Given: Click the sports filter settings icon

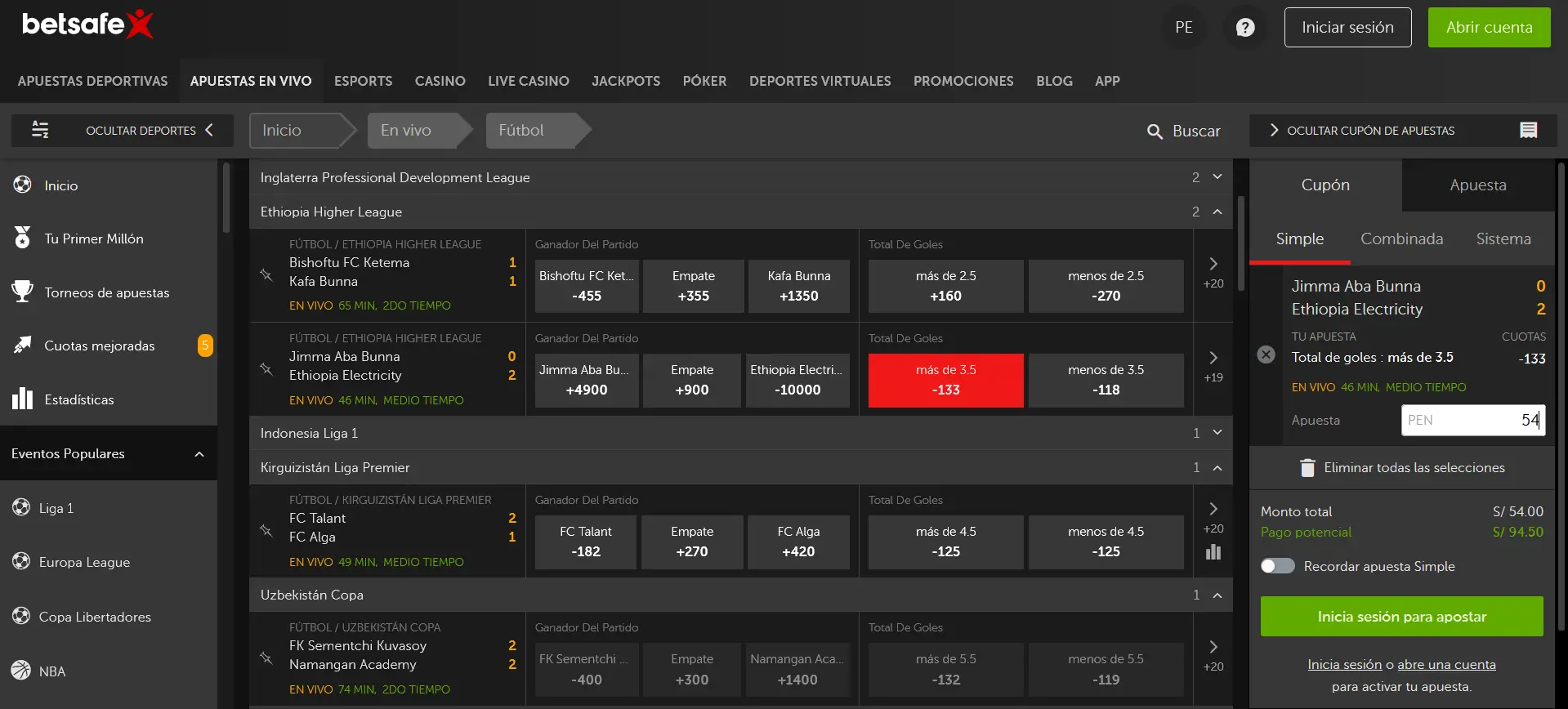Looking at the screenshot, I should 40,130.
